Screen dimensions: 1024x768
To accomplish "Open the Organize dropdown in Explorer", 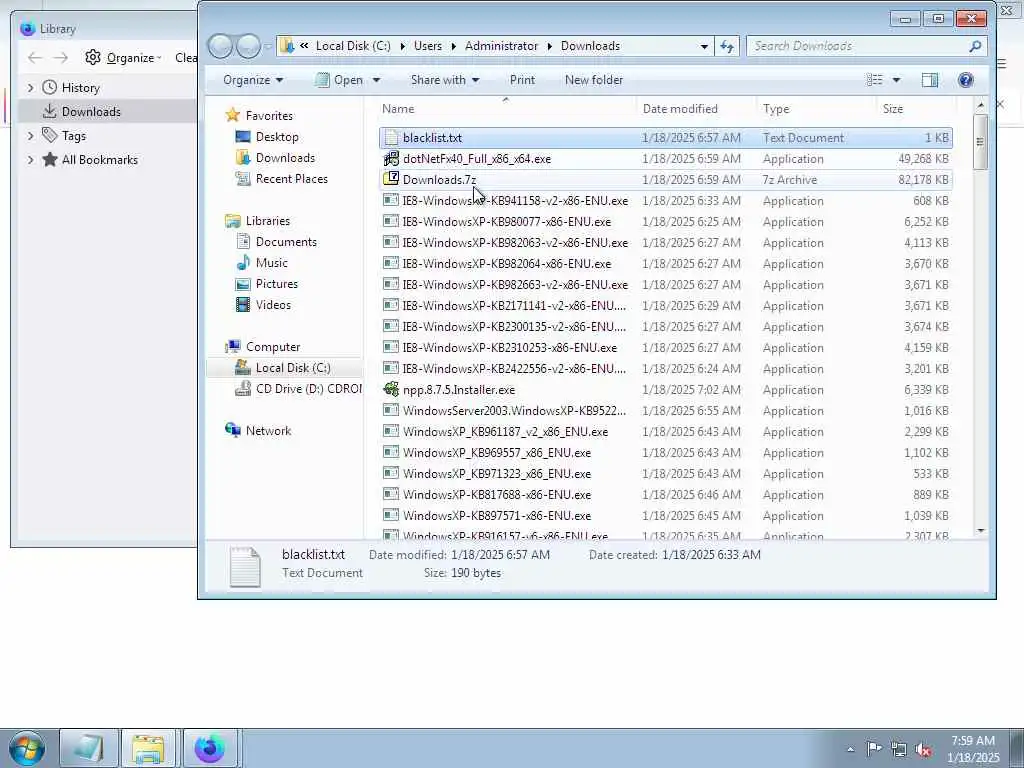I will coord(253,80).
